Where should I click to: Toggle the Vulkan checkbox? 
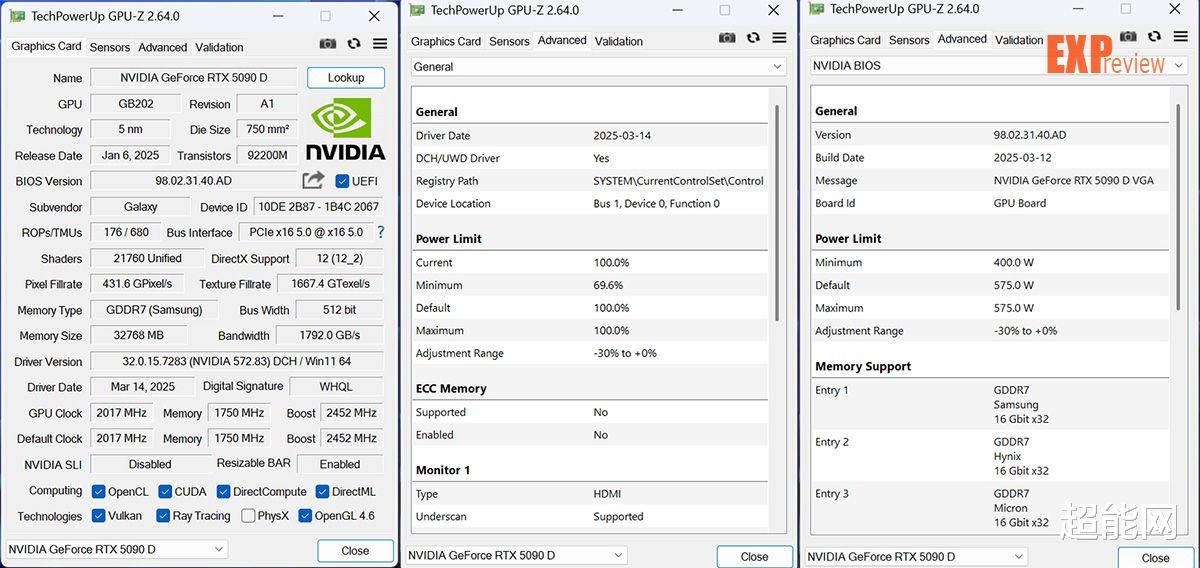tap(98, 516)
